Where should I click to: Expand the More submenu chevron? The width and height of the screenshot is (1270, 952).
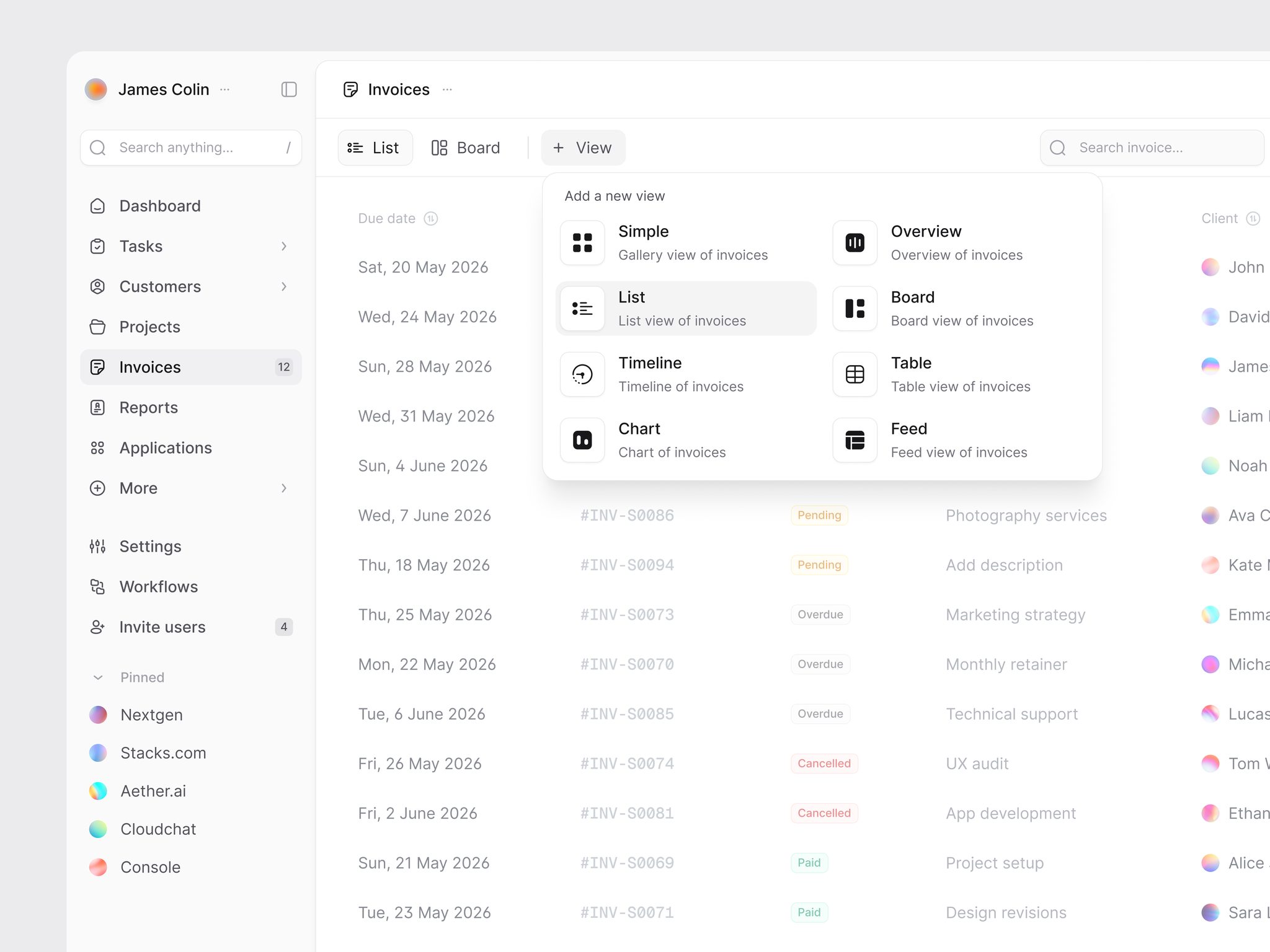point(284,488)
